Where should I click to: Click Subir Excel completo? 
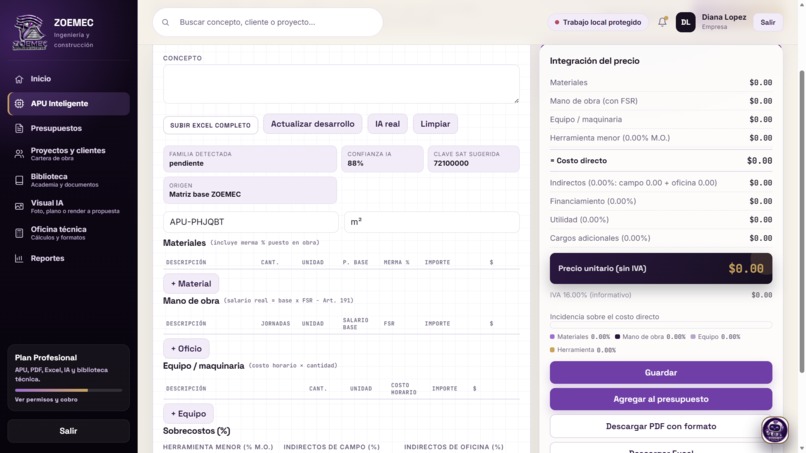(210, 125)
